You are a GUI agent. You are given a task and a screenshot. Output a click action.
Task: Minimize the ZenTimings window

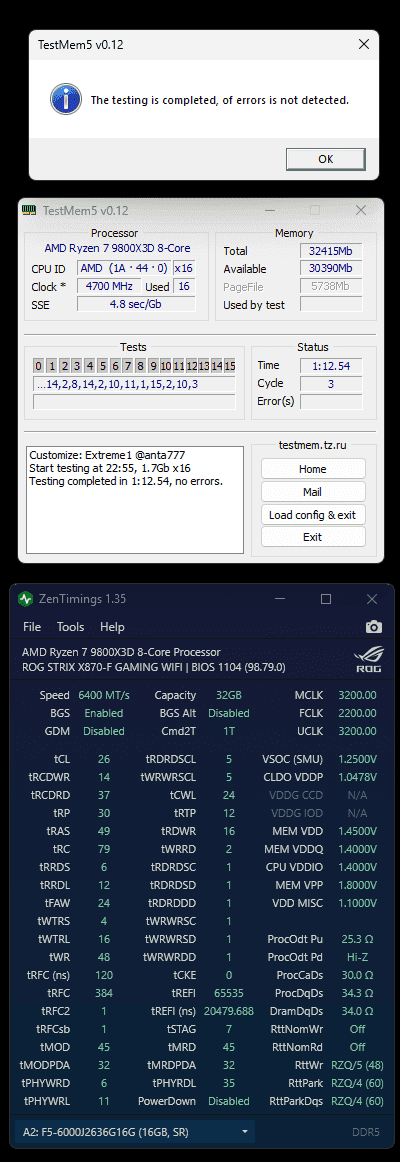(x=280, y=599)
